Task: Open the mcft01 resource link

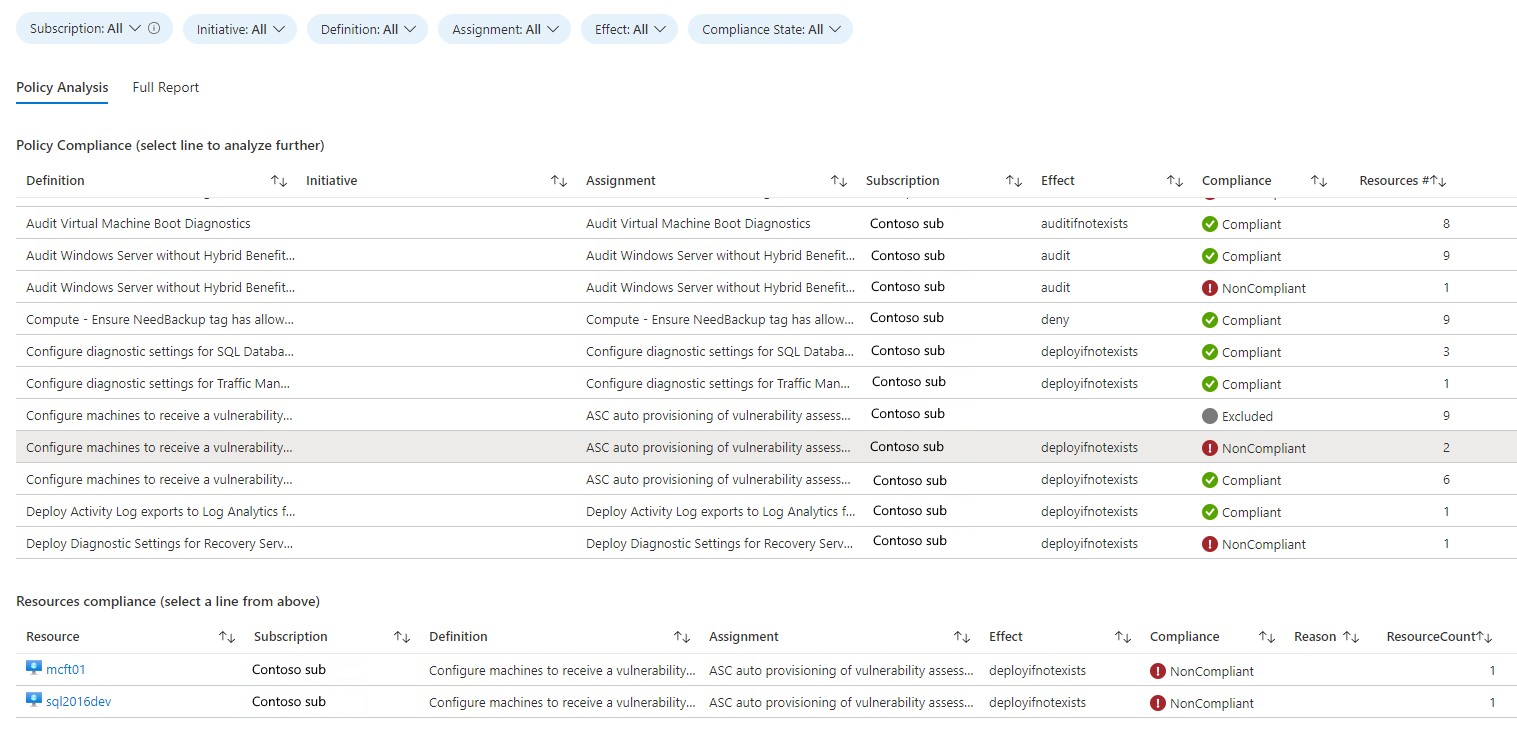Action: tap(65, 668)
